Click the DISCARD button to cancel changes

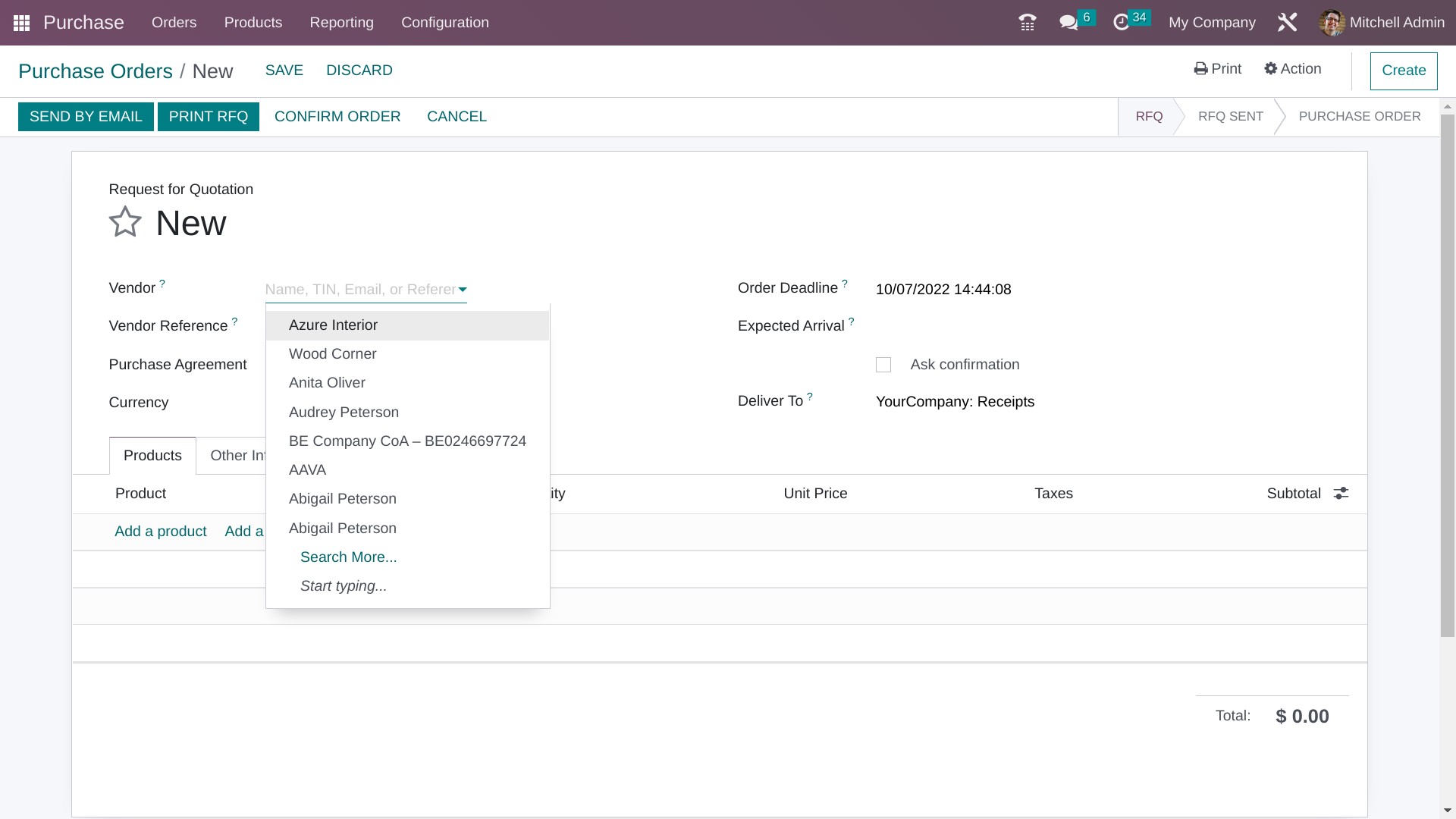tap(359, 70)
